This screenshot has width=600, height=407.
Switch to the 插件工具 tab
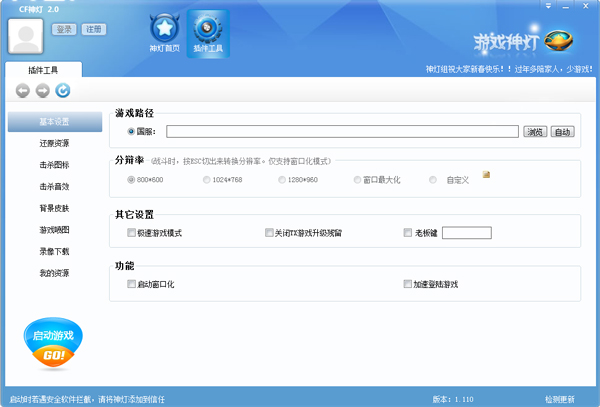click(x=39, y=70)
